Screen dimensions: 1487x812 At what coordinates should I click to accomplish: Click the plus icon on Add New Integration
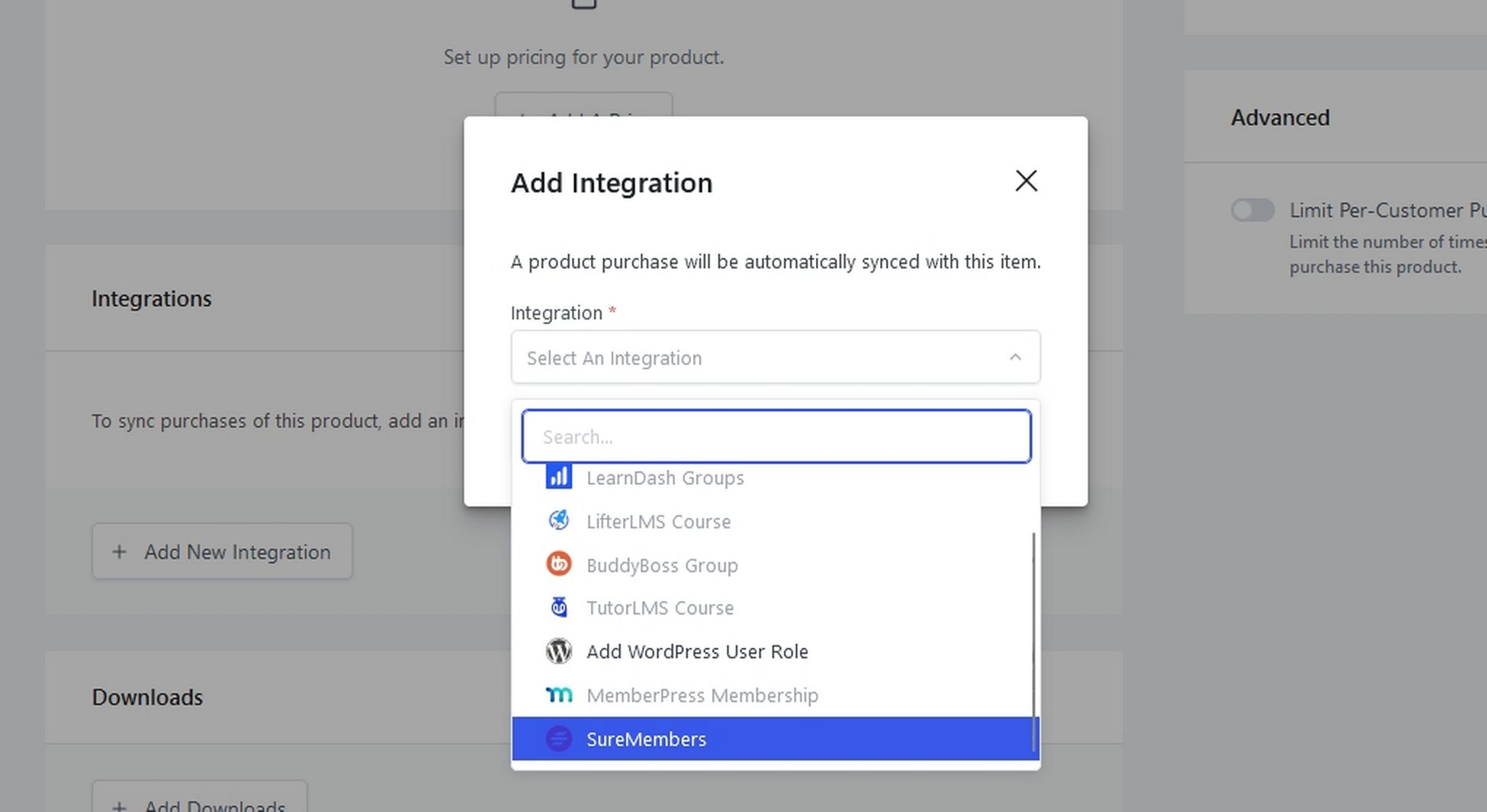(x=119, y=551)
